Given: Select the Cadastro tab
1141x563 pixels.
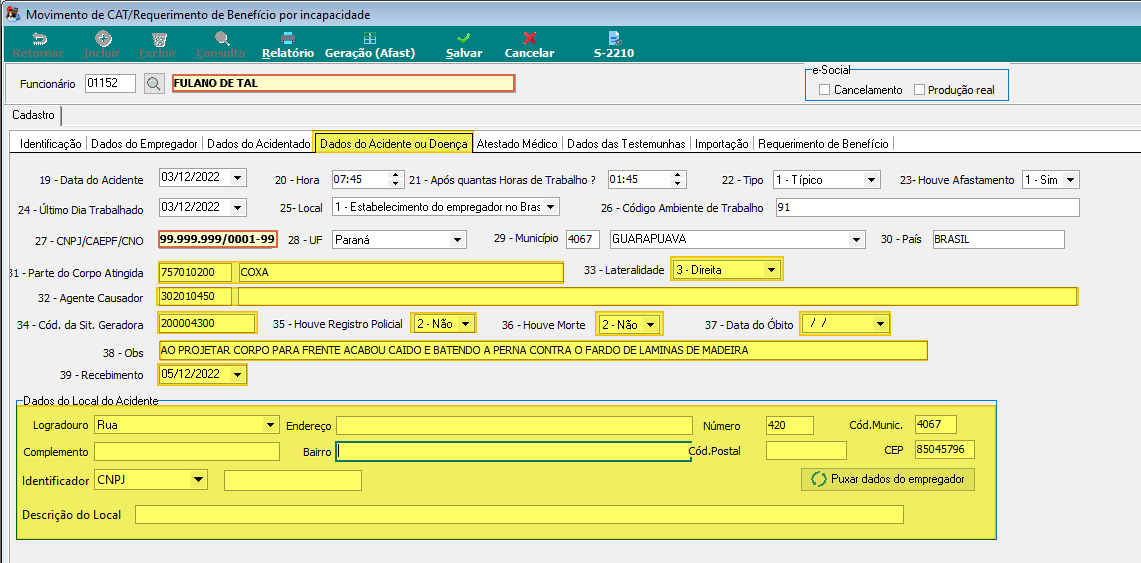Looking at the screenshot, I should [x=33, y=115].
